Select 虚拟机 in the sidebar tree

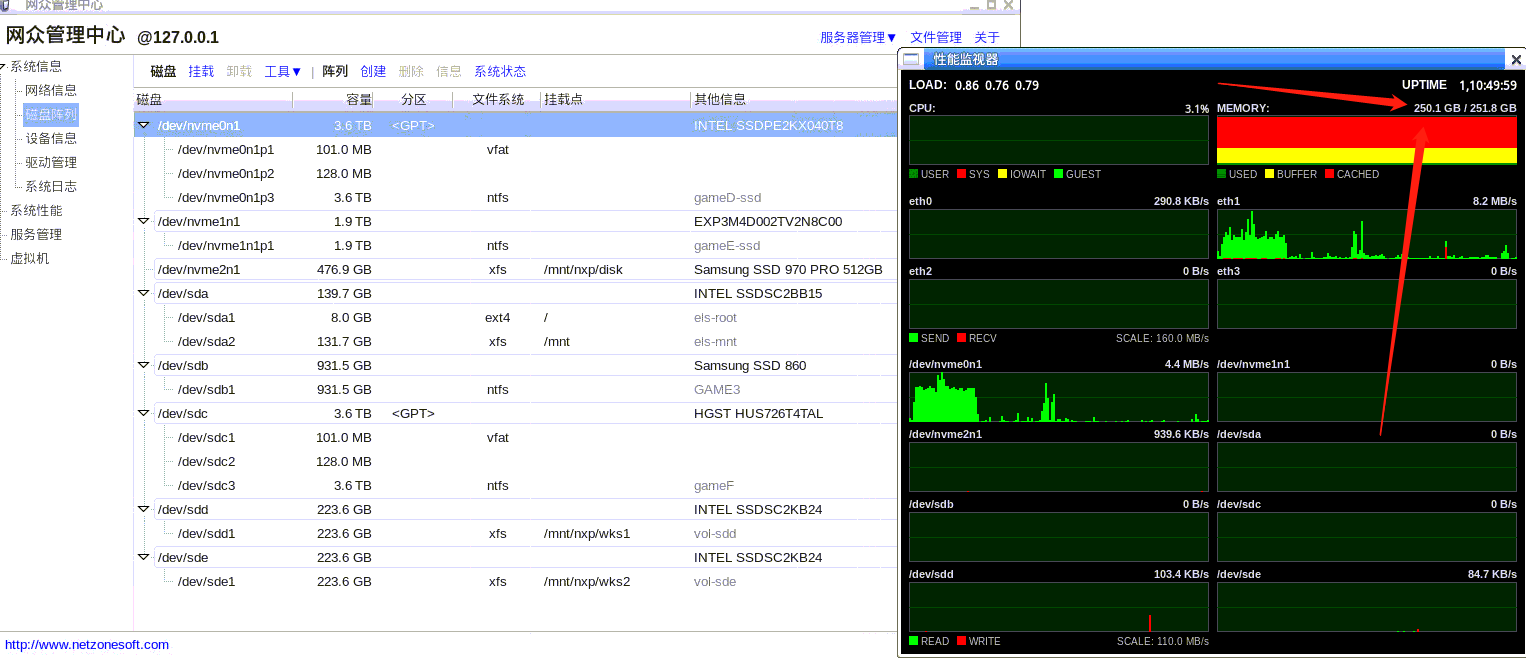[x=29, y=259]
